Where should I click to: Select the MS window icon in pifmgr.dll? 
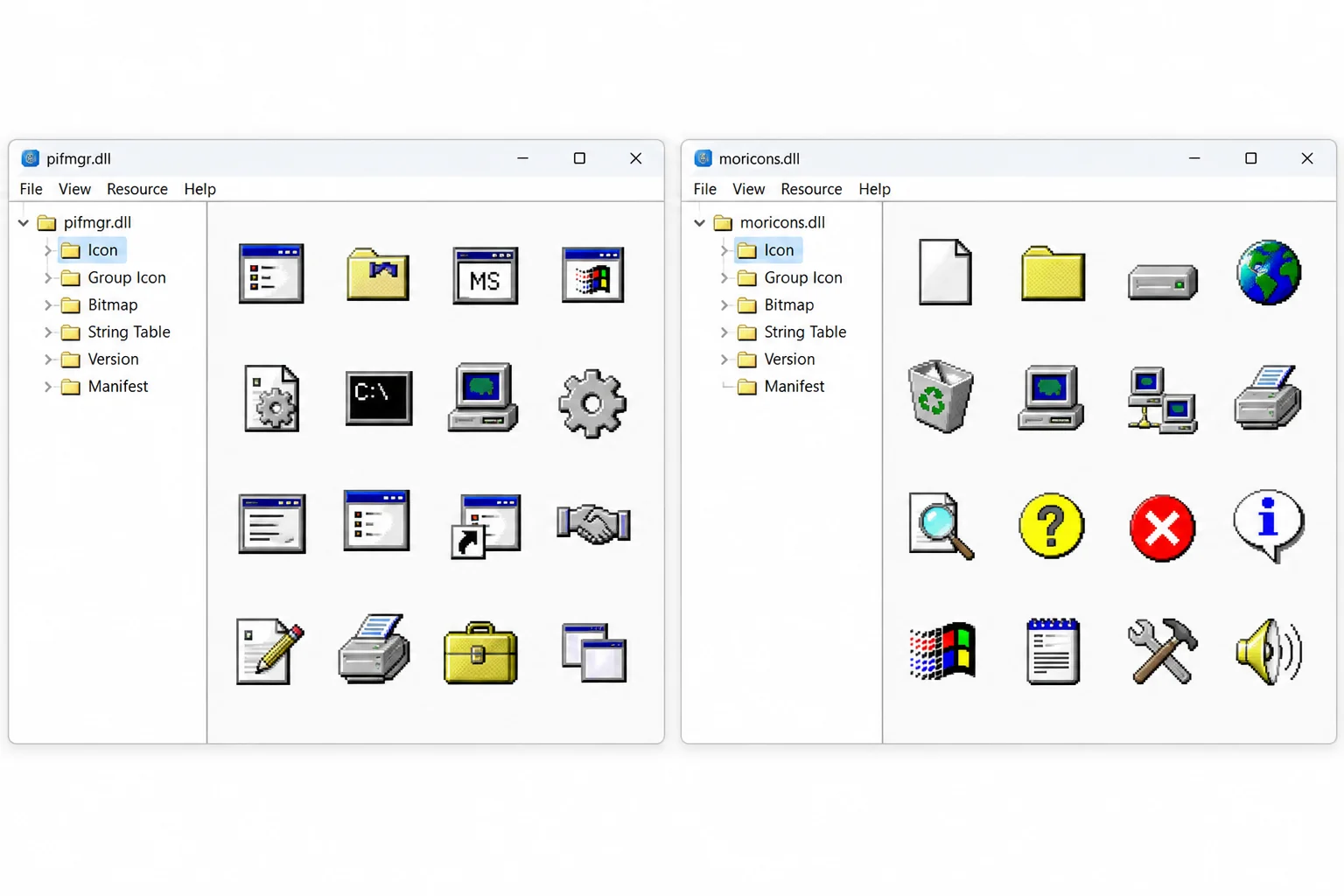coord(485,276)
